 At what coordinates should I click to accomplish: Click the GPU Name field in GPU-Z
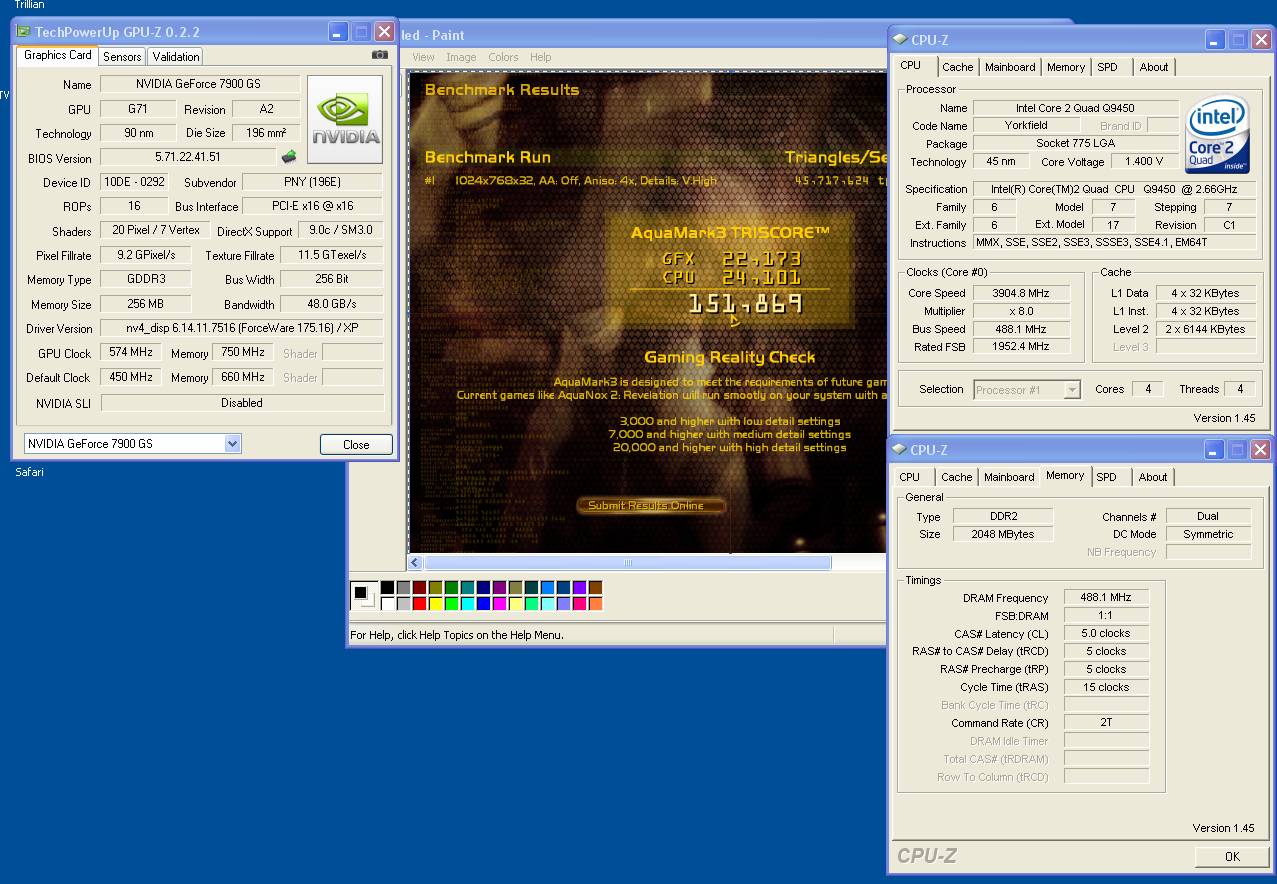point(200,84)
